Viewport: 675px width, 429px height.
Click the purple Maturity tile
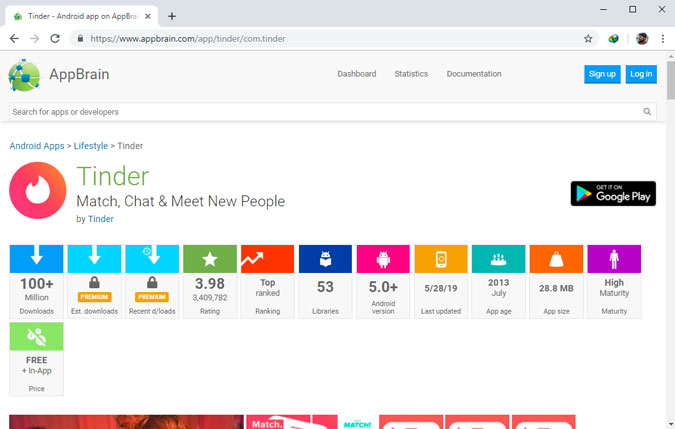coord(614,281)
